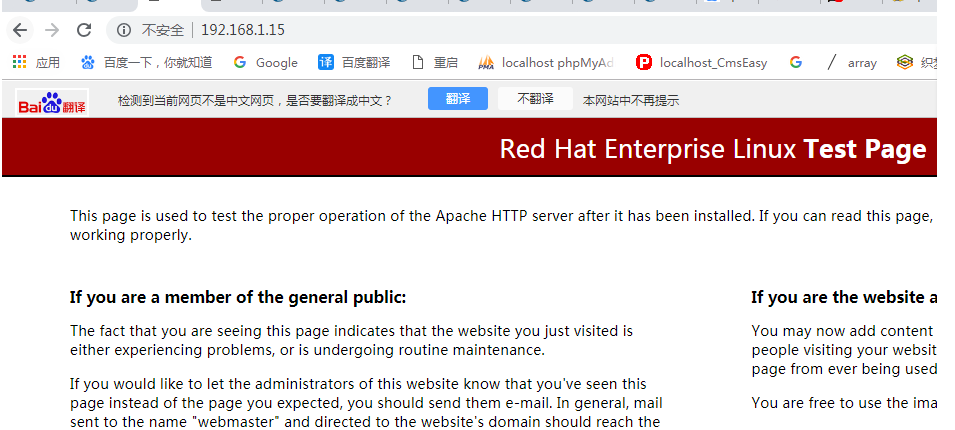The image size is (955, 430).
Task: Click the 百度翻译 bookmark icon
Action: coord(326,62)
